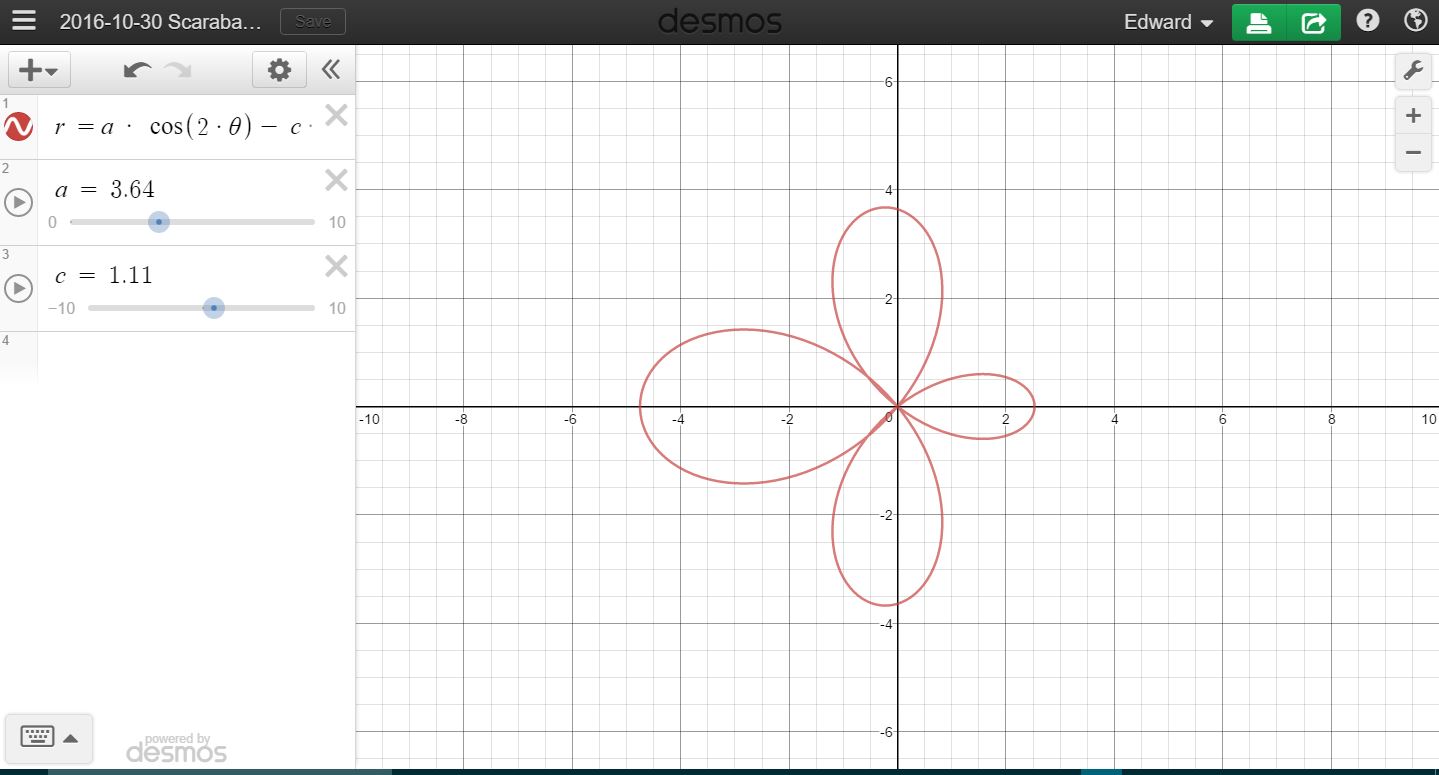Open the help menu
Image resolution: width=1439 pixels, height=775 pixels.
1367,20
